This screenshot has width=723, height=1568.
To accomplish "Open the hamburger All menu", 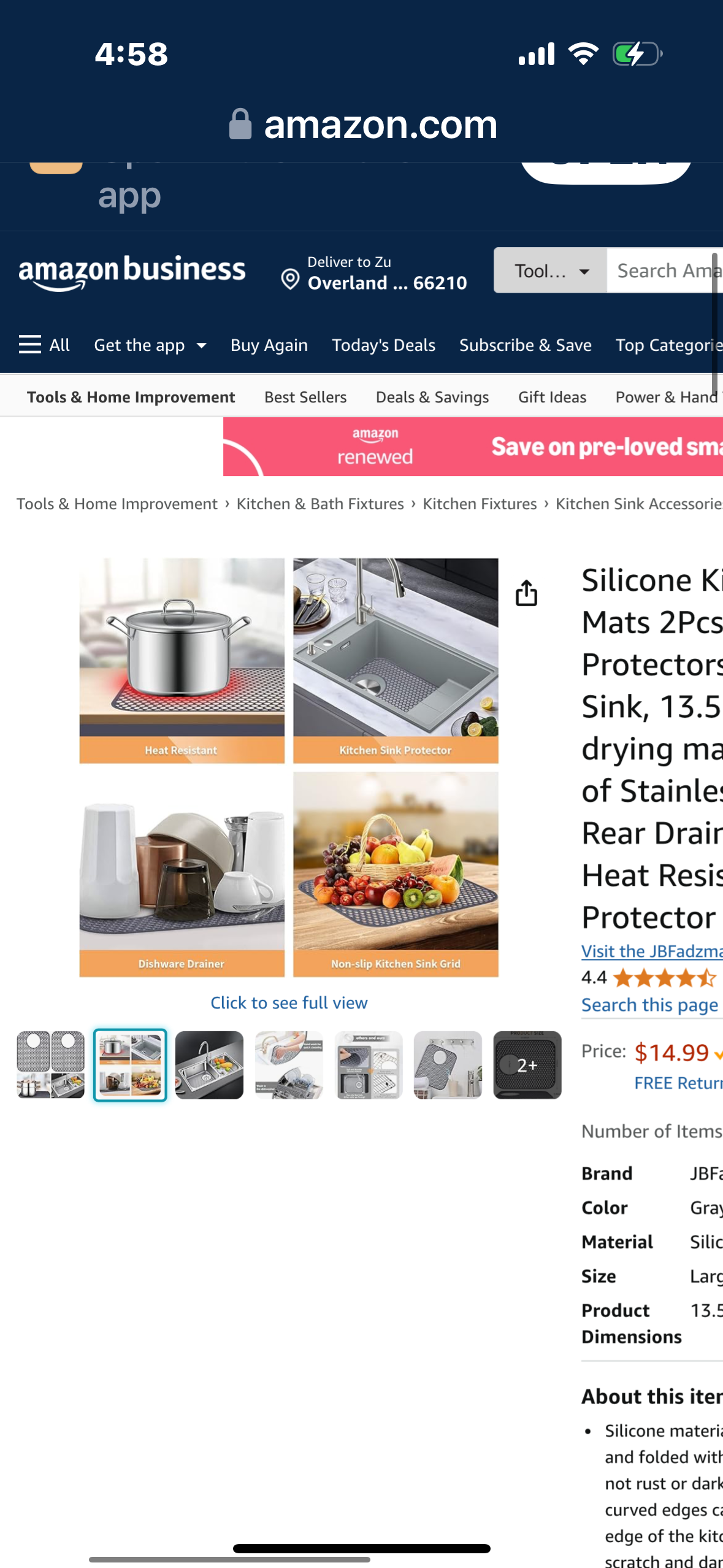I will (x=44, y=345).
